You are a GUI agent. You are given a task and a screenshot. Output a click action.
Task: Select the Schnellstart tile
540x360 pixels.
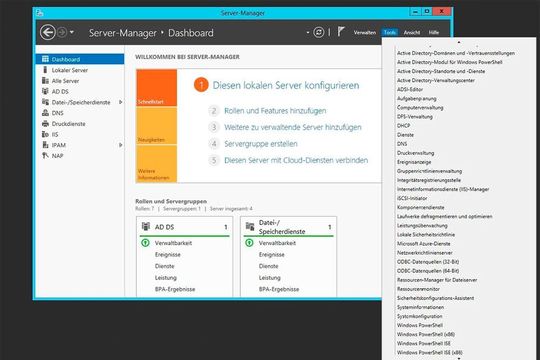pos(156,88)
